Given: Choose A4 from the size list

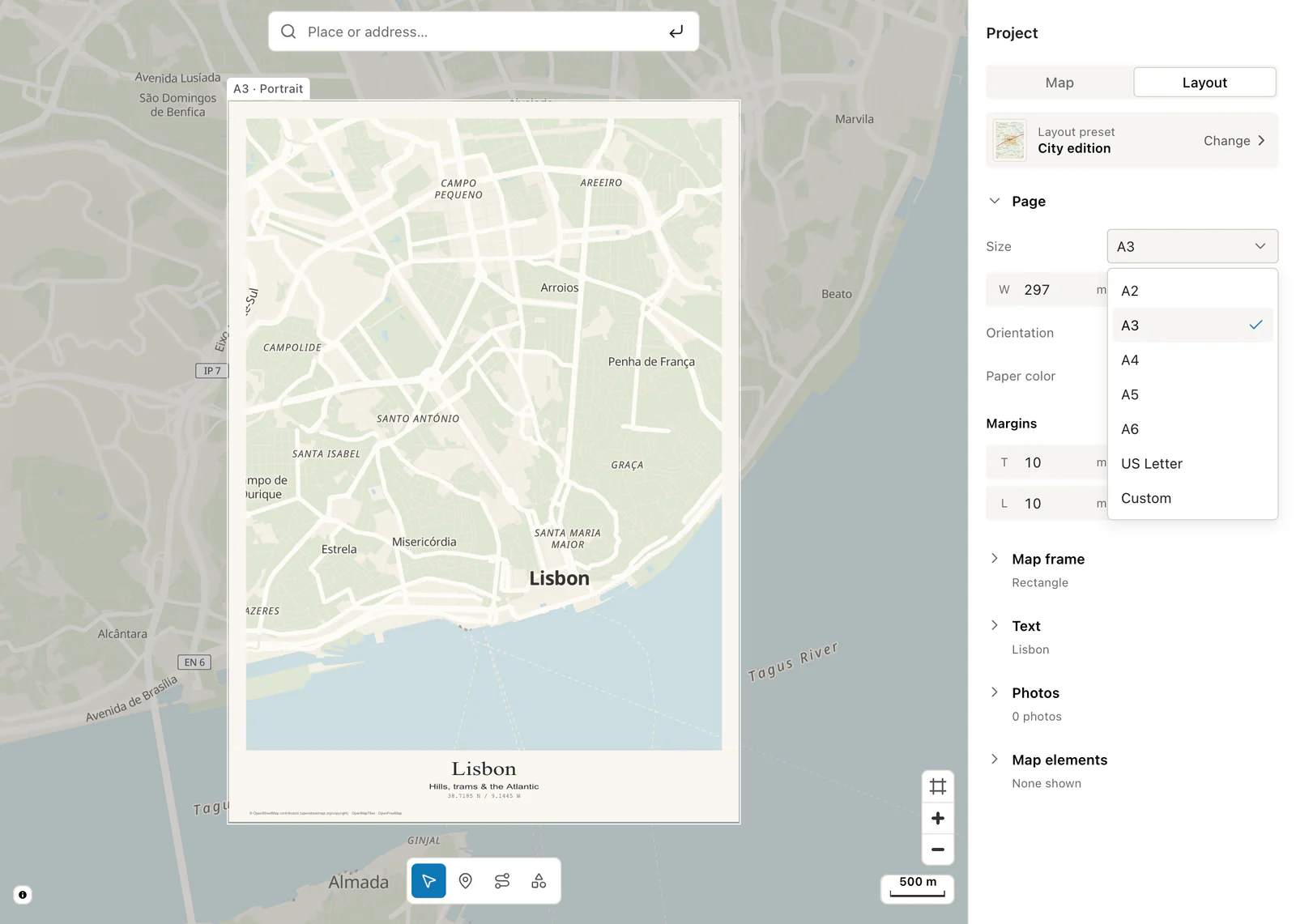Looking at the screenshot, I should tap(1192, 360).
